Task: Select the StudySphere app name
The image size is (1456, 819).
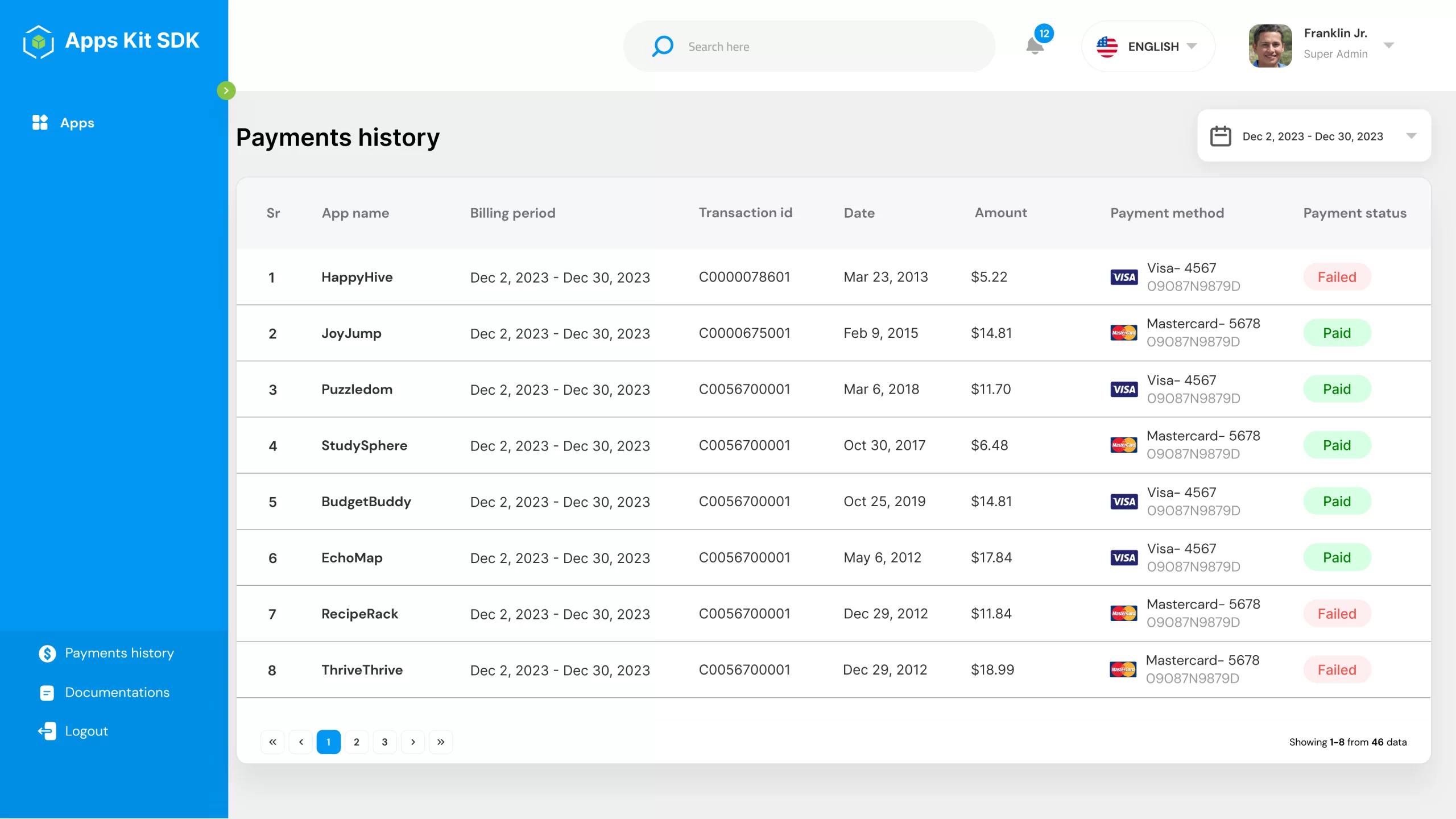Action: coord(364,445)
